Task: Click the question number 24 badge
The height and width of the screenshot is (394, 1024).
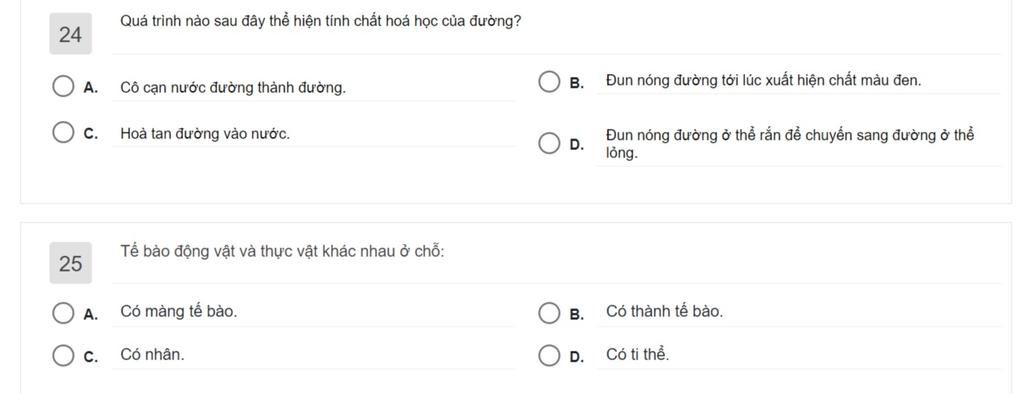Action: (x=71, y=34)
